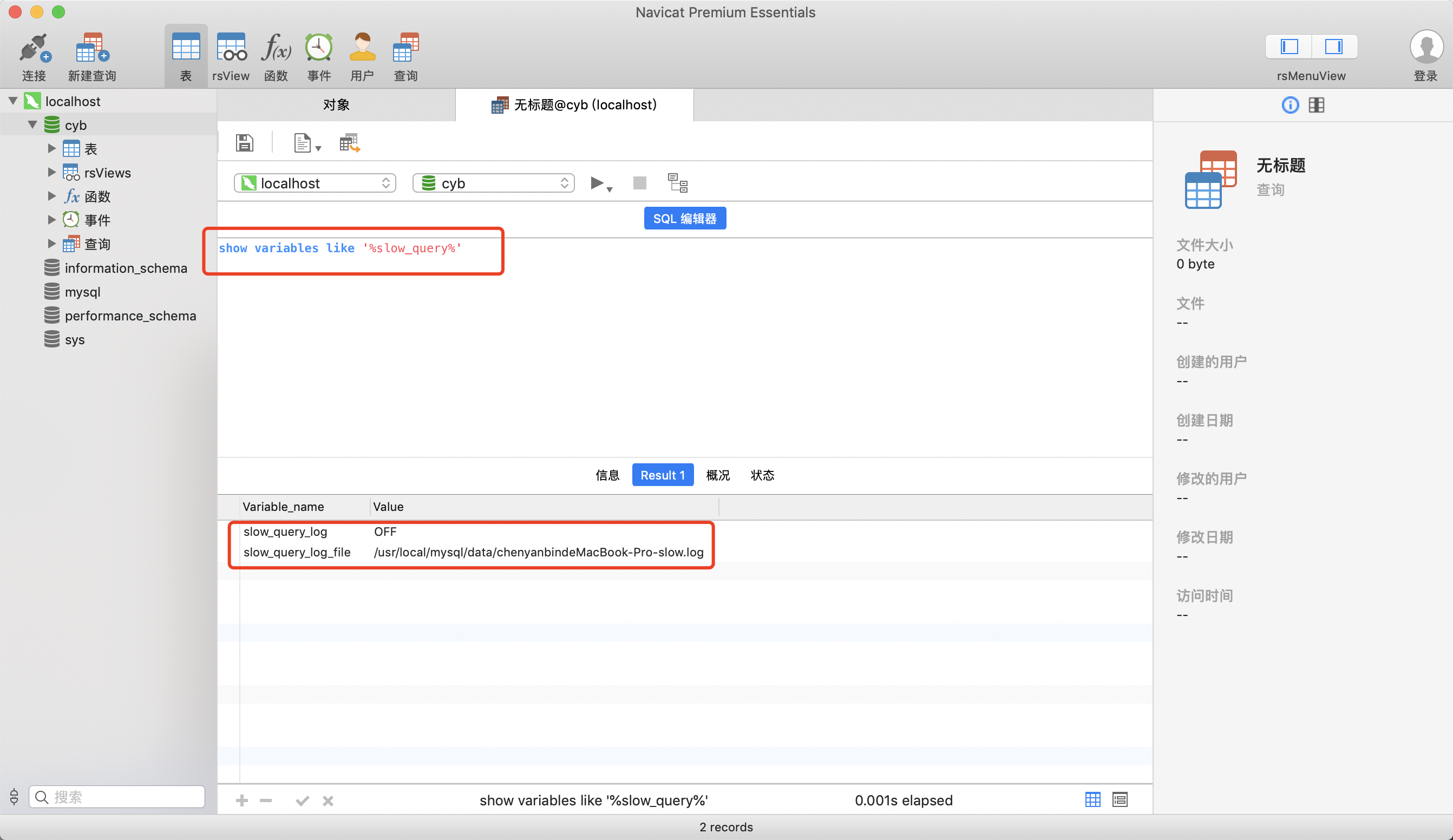The width and height of the screenshot is (1453, 840).
Task: Open the 概况 results tab
Action: (718, 475)
